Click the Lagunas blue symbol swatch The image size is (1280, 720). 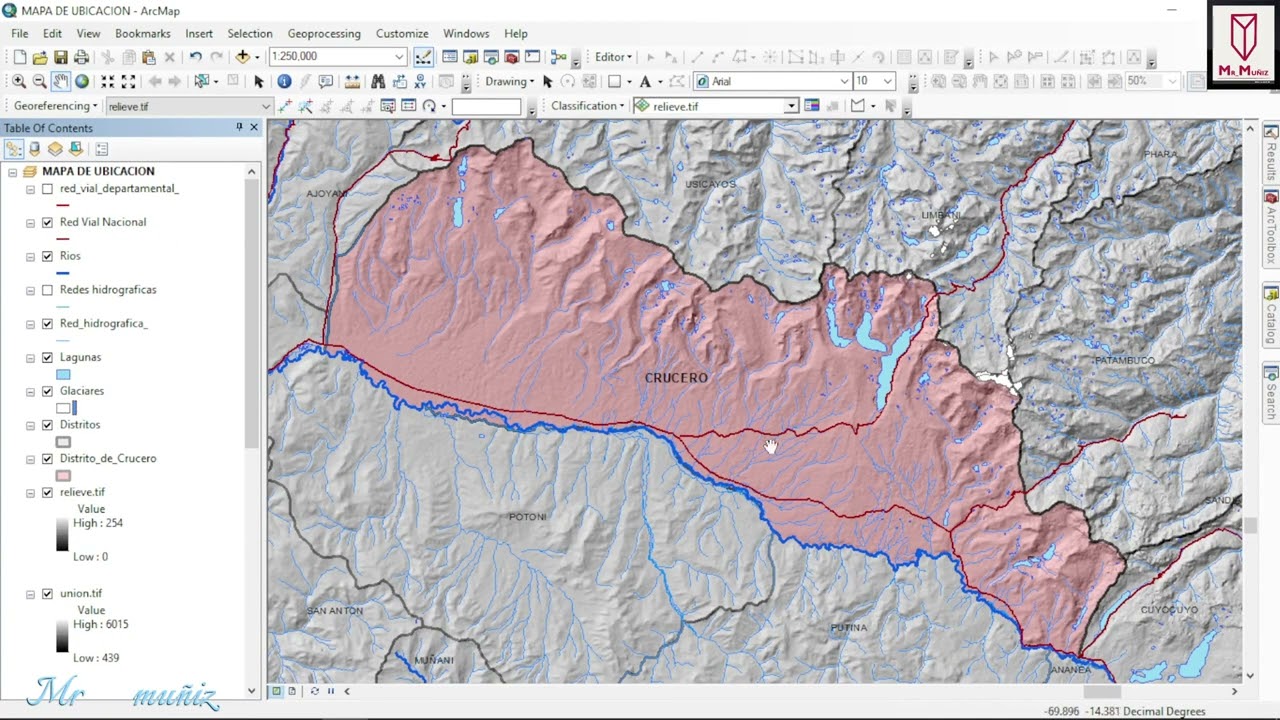point(63,375)
